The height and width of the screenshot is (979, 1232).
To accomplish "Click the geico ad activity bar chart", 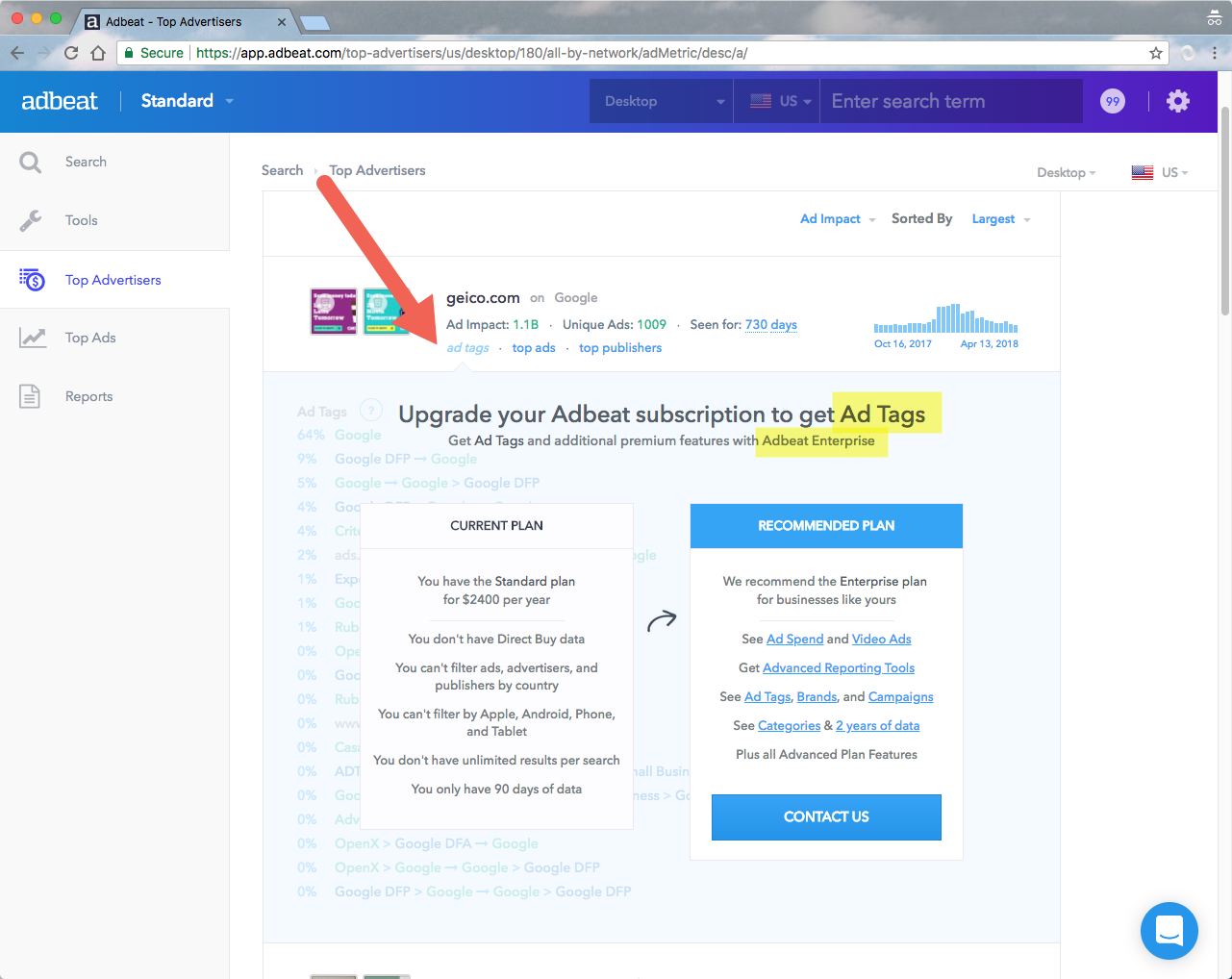I will coord(945,318).
